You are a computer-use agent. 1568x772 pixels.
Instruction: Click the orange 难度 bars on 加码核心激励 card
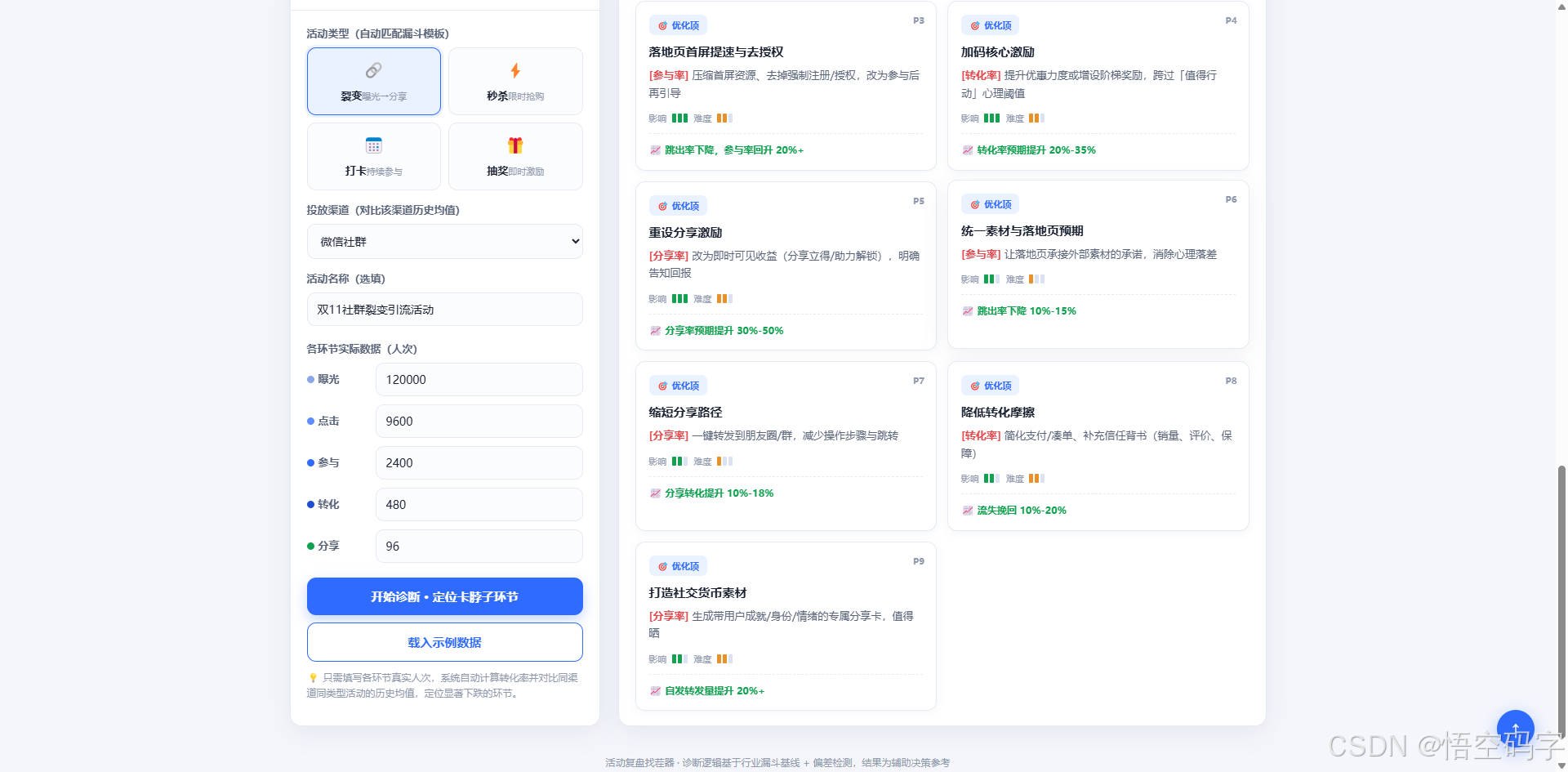click(x=1036, y=118)
